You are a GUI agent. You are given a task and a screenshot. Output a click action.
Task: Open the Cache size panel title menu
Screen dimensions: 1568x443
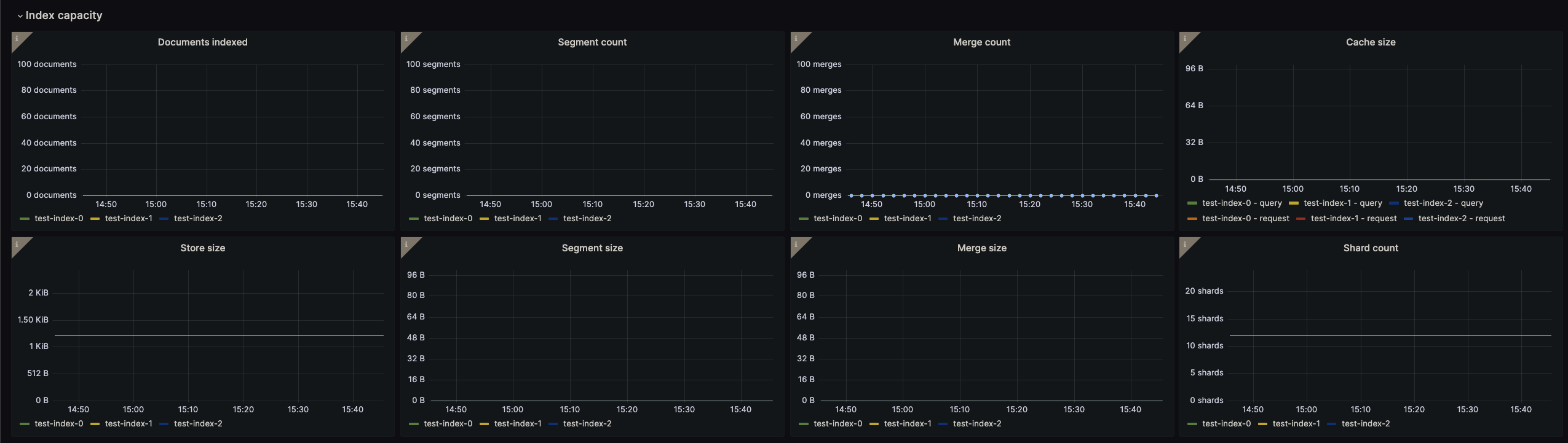point(1371,42)
